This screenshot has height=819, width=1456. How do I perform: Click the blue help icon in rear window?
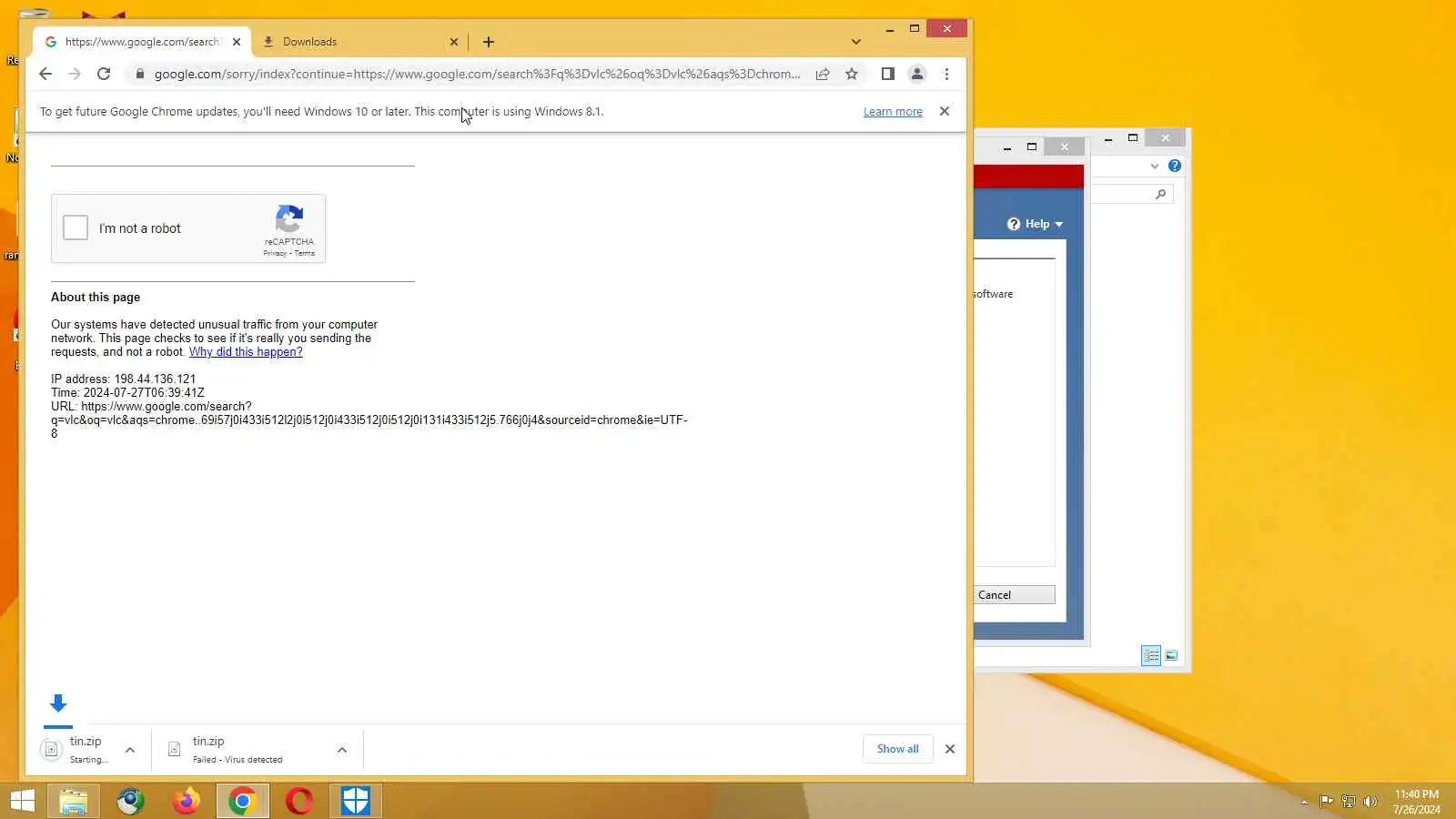[1175, 166]
